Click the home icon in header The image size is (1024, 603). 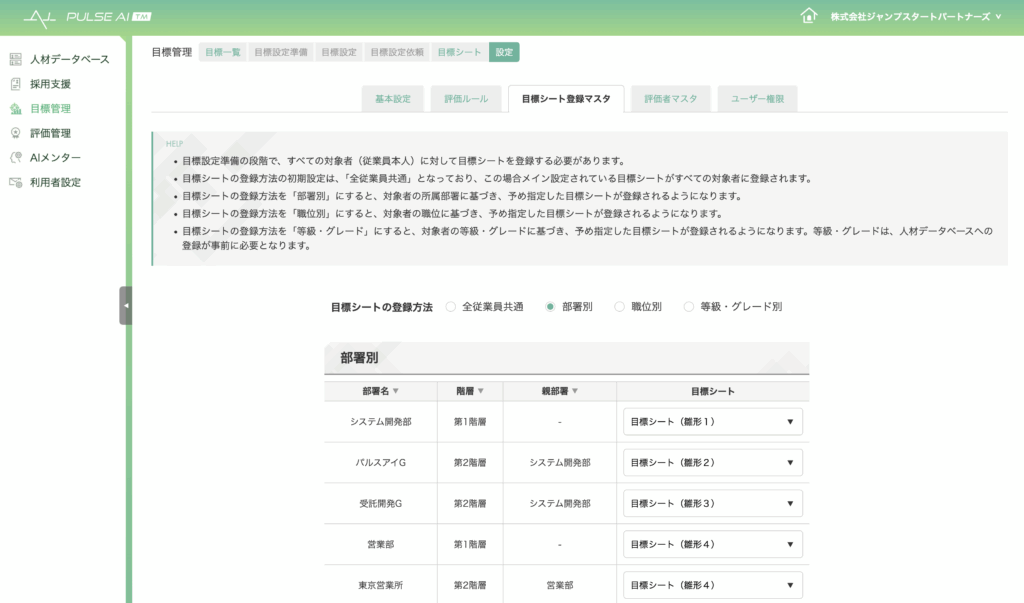click(x=809, y=16)
